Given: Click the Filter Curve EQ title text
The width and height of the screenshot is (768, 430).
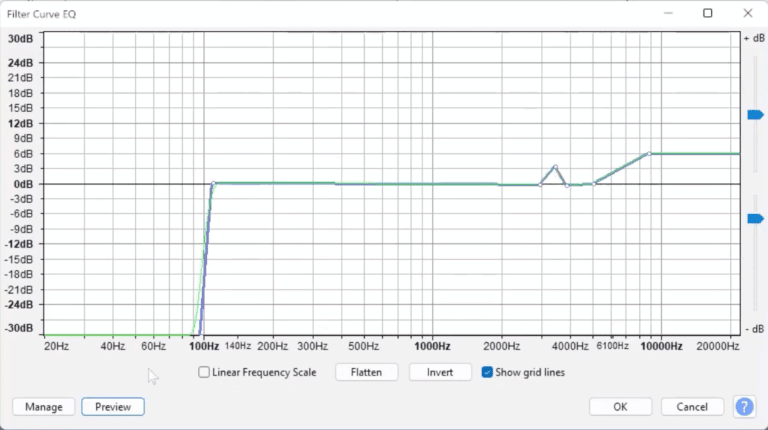Looking at the screenshot, I should tap(42, 14).
